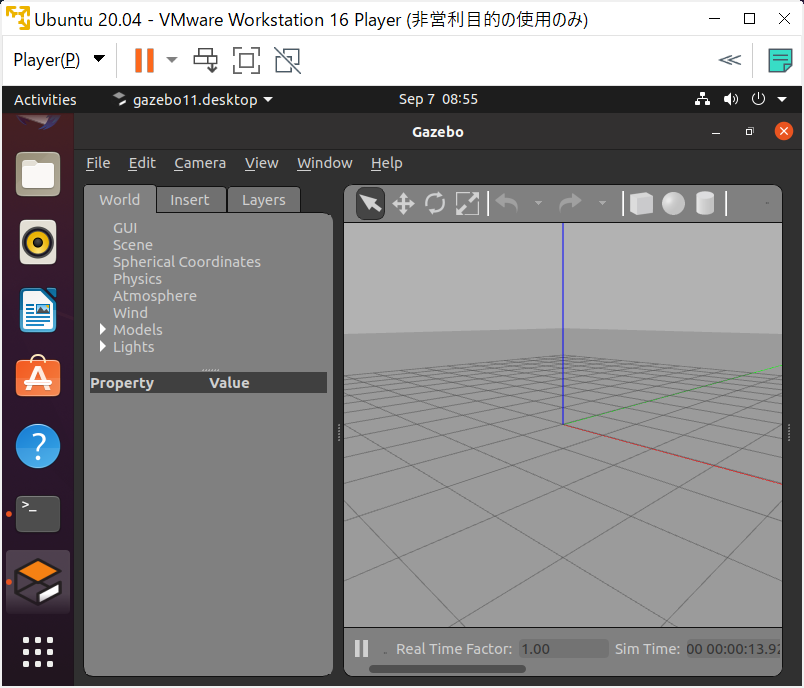
Task: Click the Gazebo icon in the dock
Action: pyautogui.click(x=38, y=582)
